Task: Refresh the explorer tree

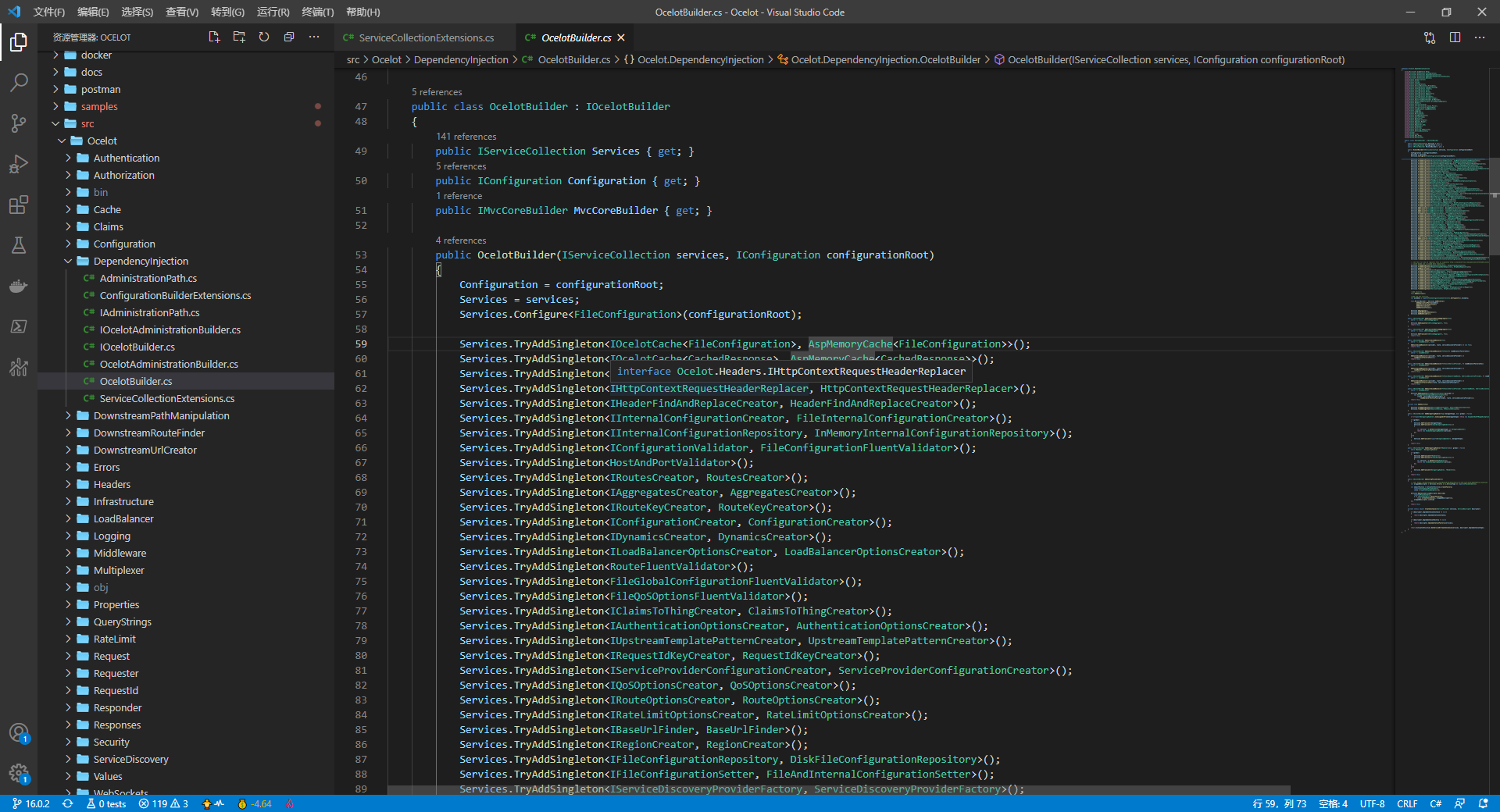Action: [x=264, y=37]
